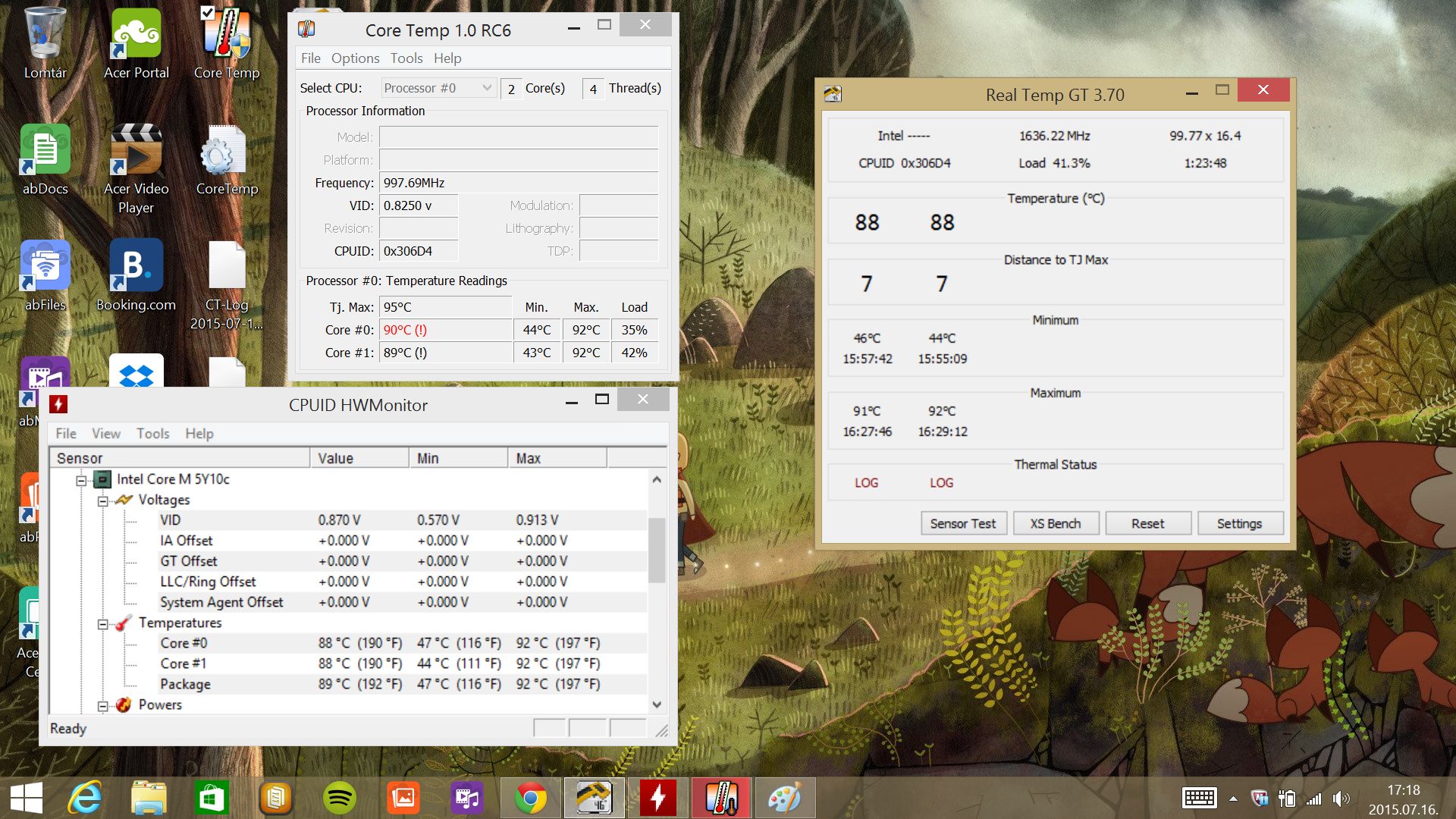Open the Lomtár recycle bin icon
The width and height of the screenshot is (1456, 819).
click(x=45, y=42)
